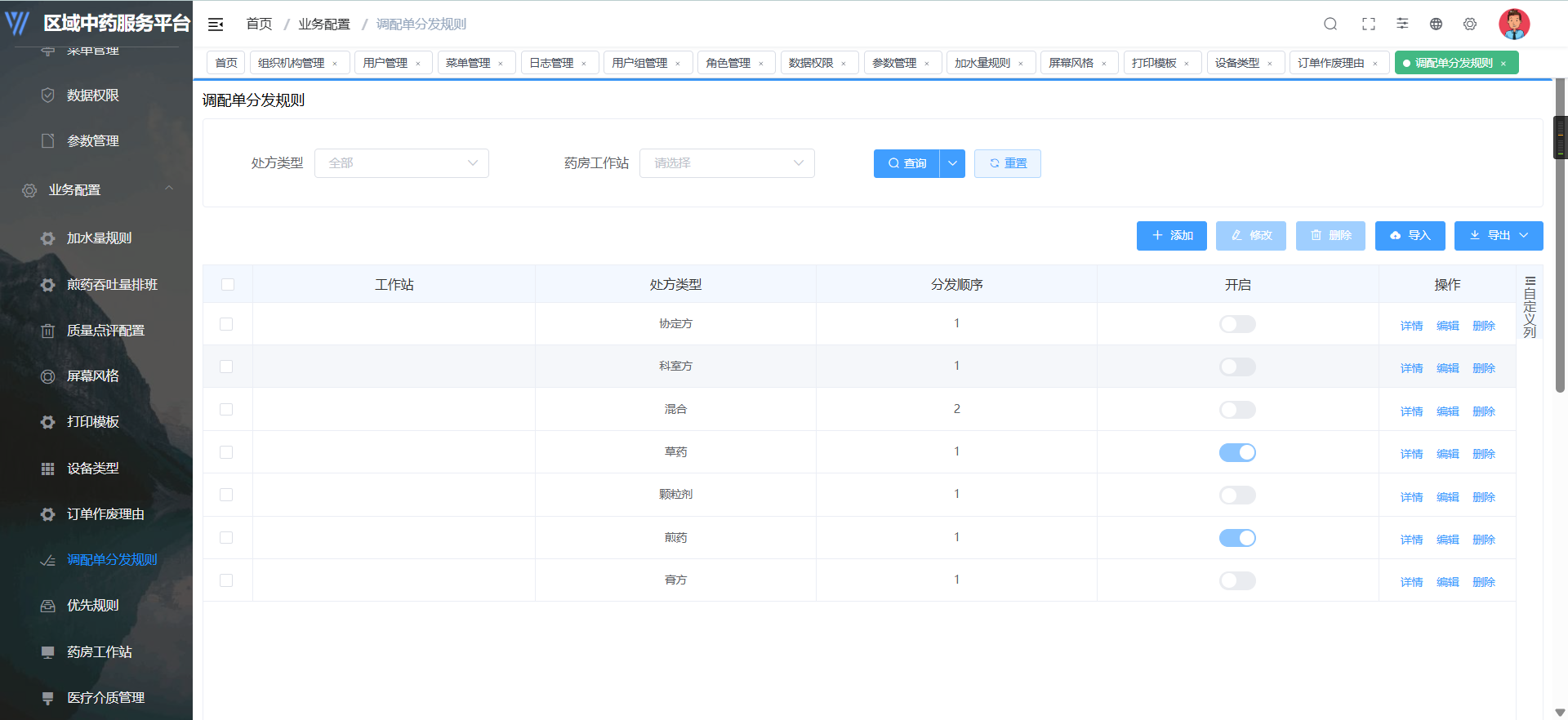Click 编辑 for the 草药 row
Screen dimensions: 1568x720
coord(1447,454)
